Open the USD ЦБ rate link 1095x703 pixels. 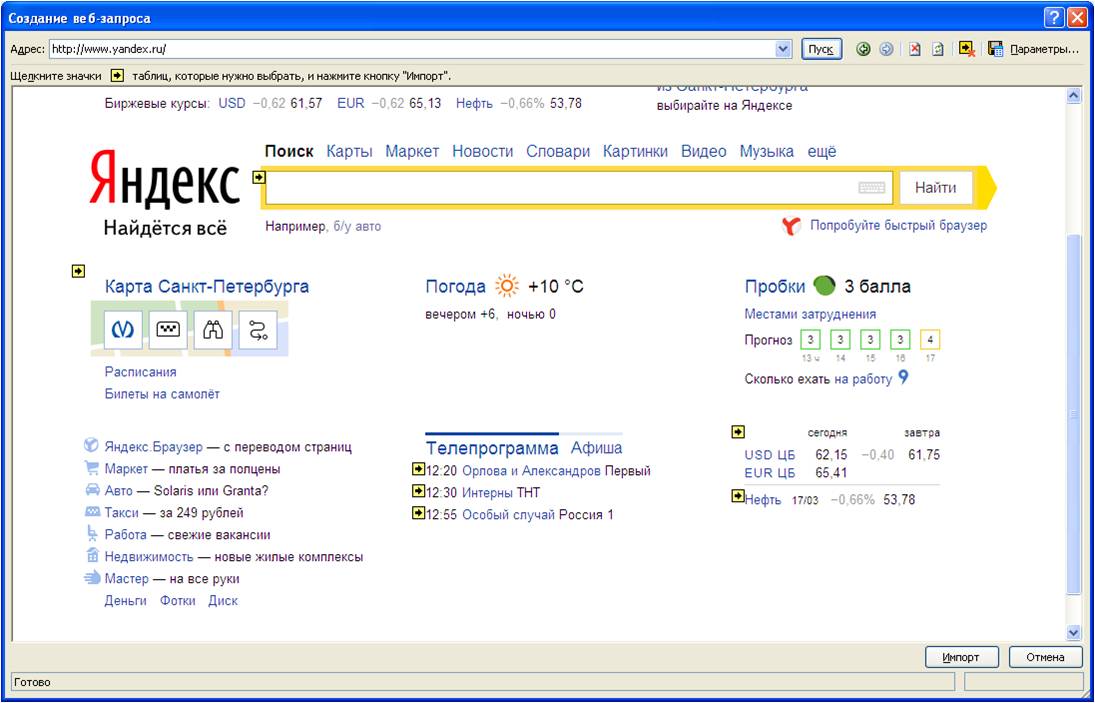click(x=770, y=455)
